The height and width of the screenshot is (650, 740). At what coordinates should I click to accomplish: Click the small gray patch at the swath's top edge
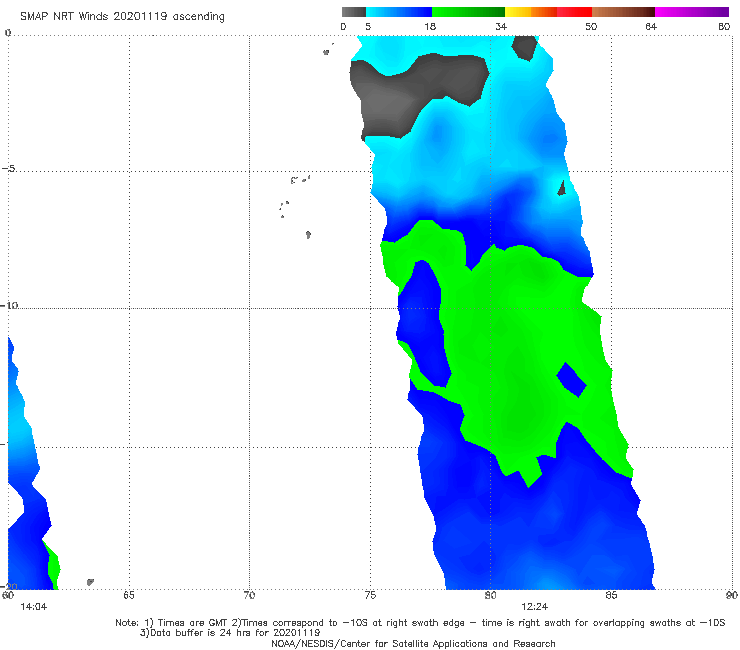click(524, 47)
